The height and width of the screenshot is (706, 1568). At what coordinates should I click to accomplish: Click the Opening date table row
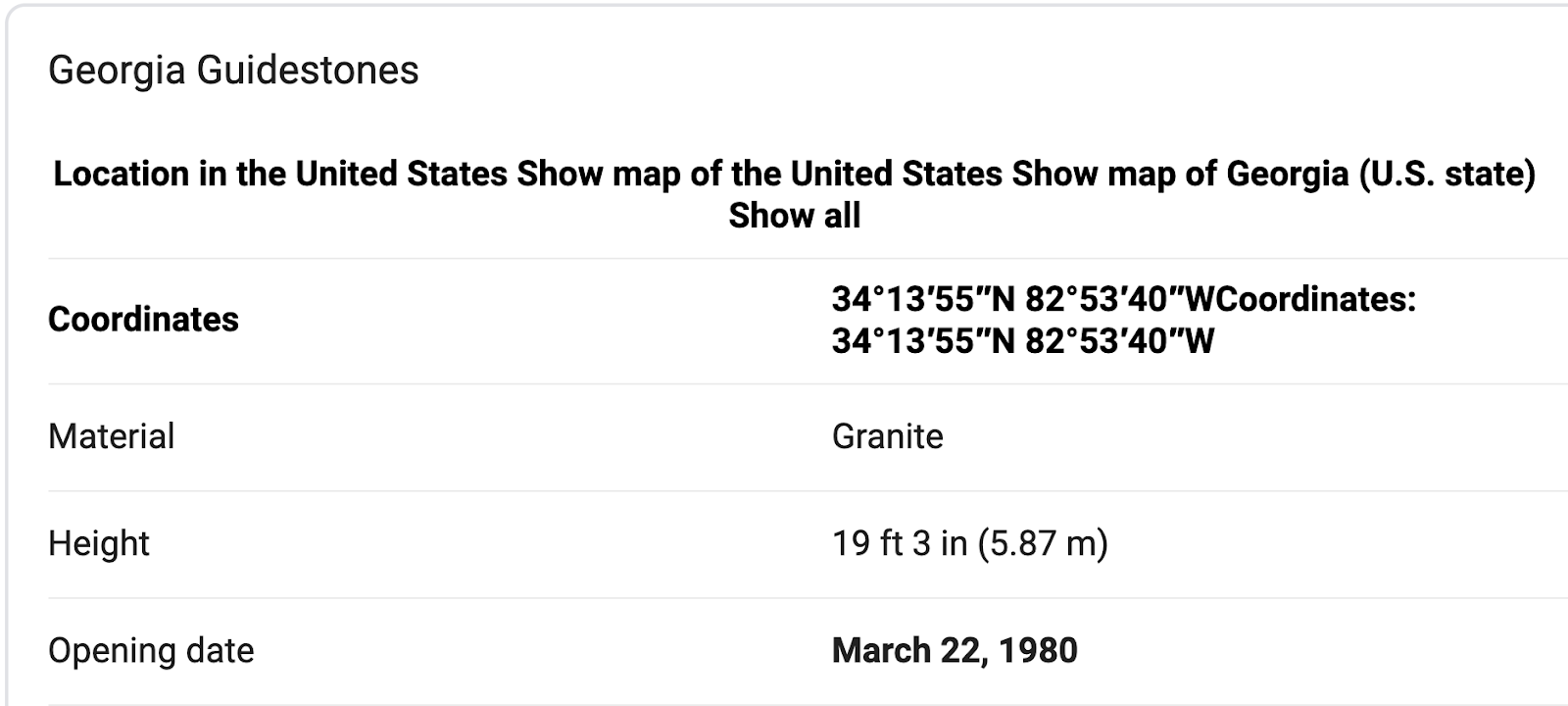pos(588,650)
